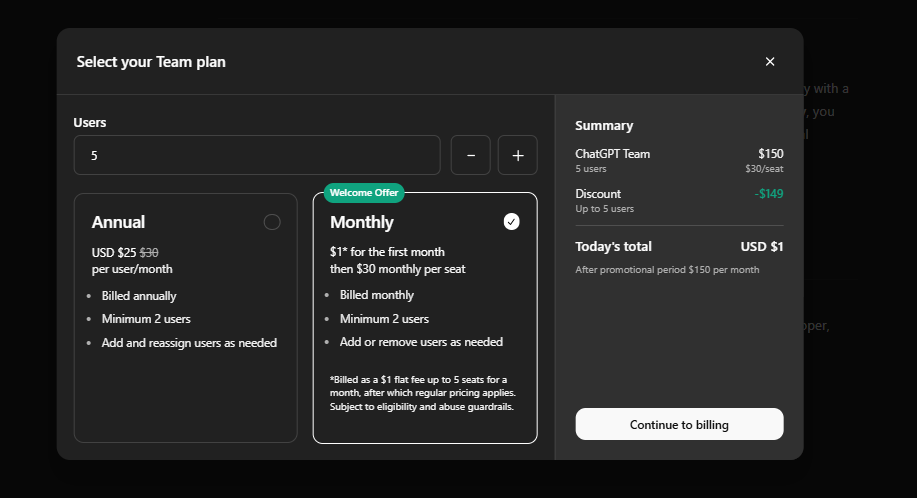Select the Monthly plan checked radio
The width and height of the screenshot is (917, 498).
click(x=512, y=222)
